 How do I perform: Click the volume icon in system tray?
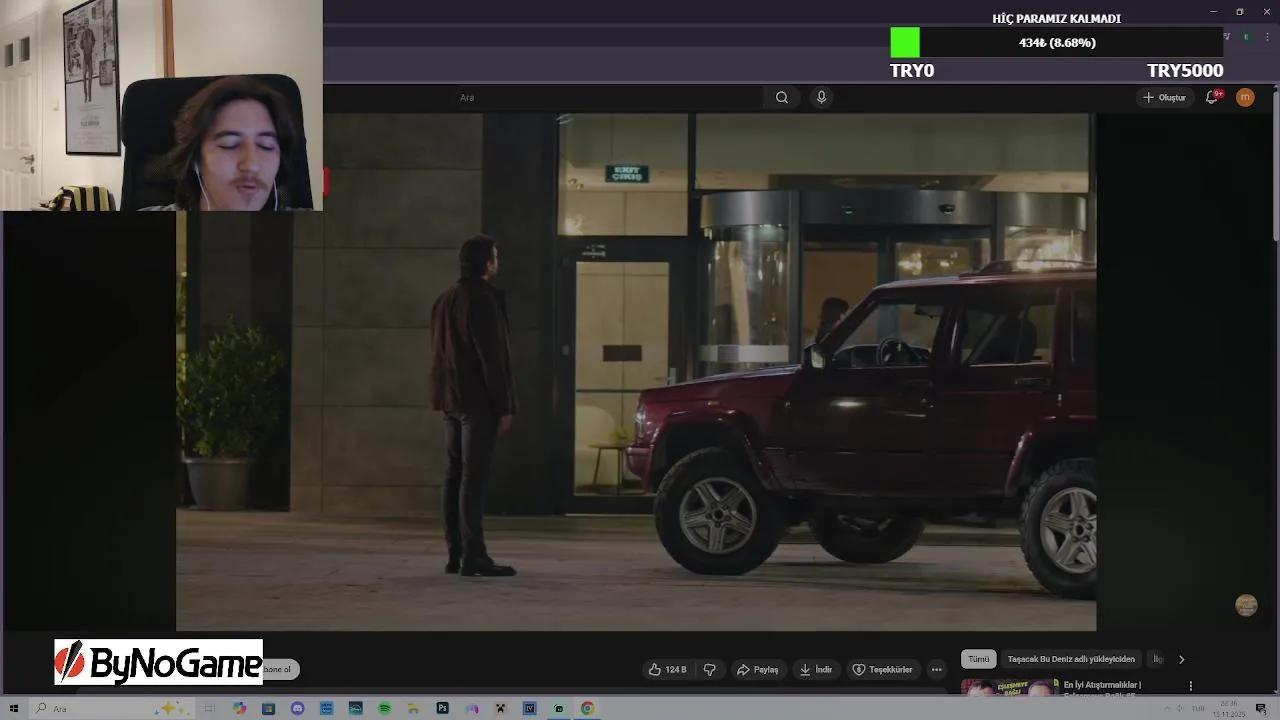coord(1182,708)
